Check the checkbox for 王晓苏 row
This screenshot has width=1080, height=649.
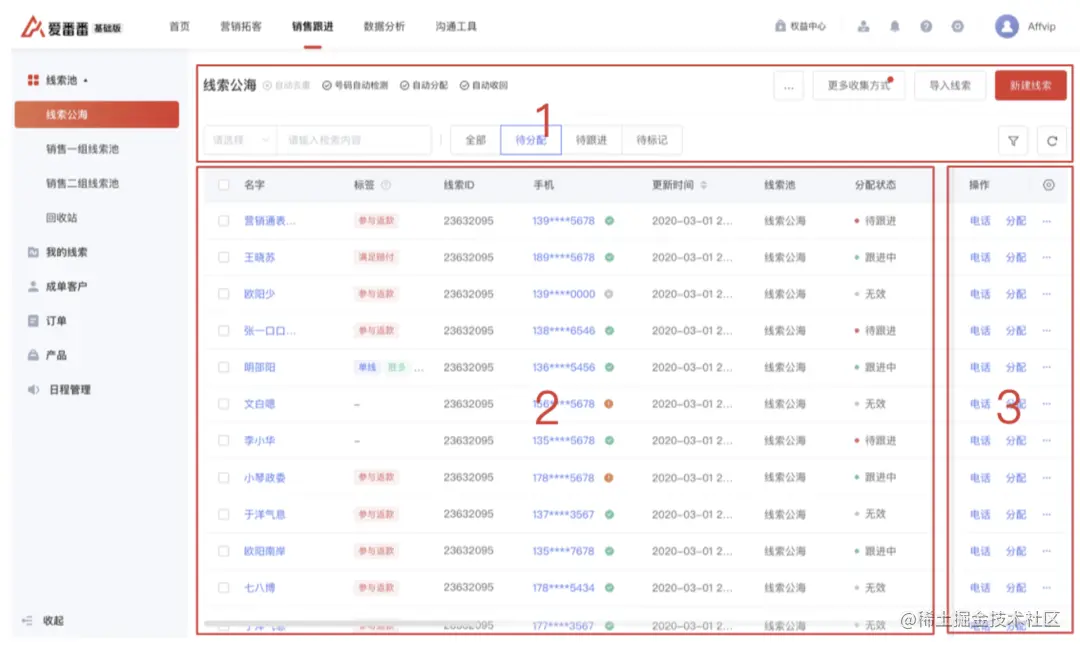tap(223, 257)
